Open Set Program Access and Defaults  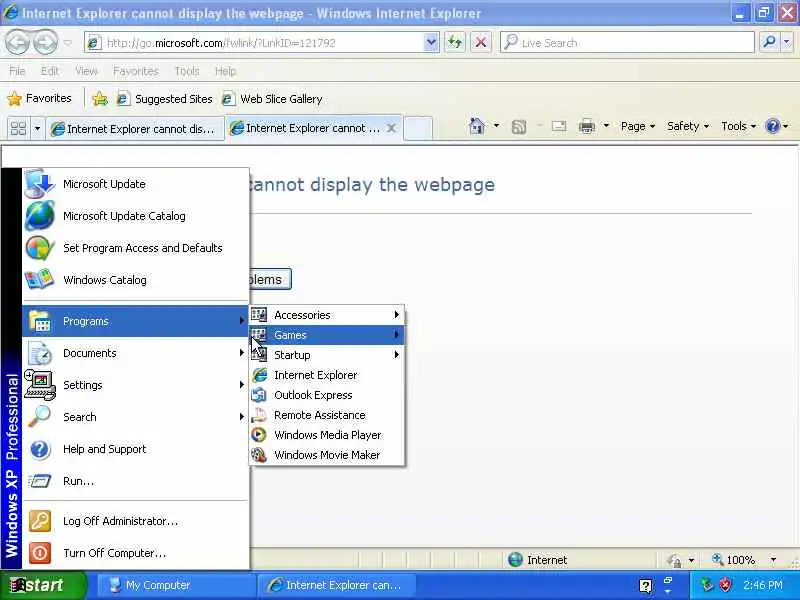[136, 248]
